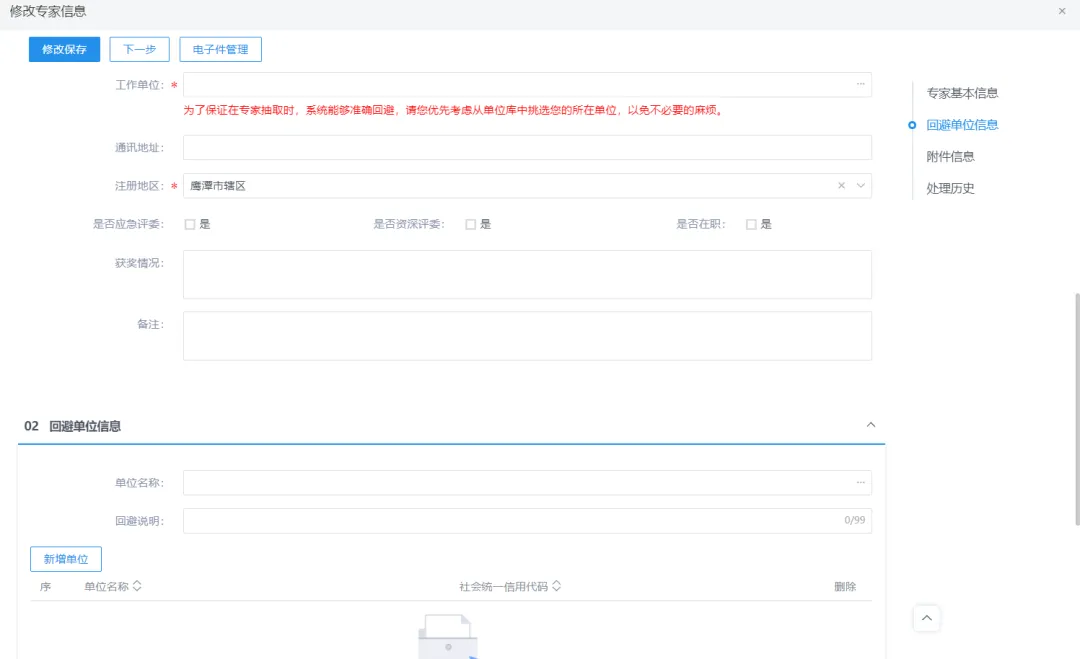Sort the table by 单位名称 column
Image resolution: width=1080 pixels, height=659 pixels.
137,586
